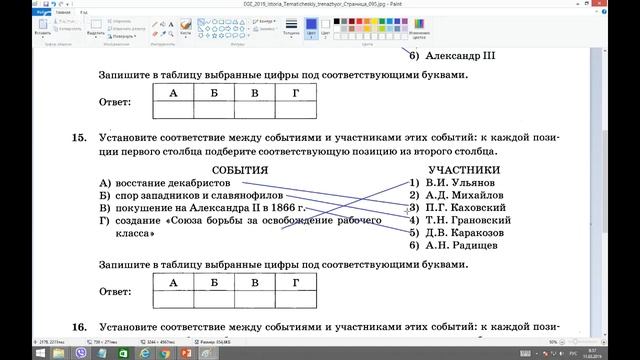Pick the yellow color swatch
640x360 pixels.
point(374,21)
